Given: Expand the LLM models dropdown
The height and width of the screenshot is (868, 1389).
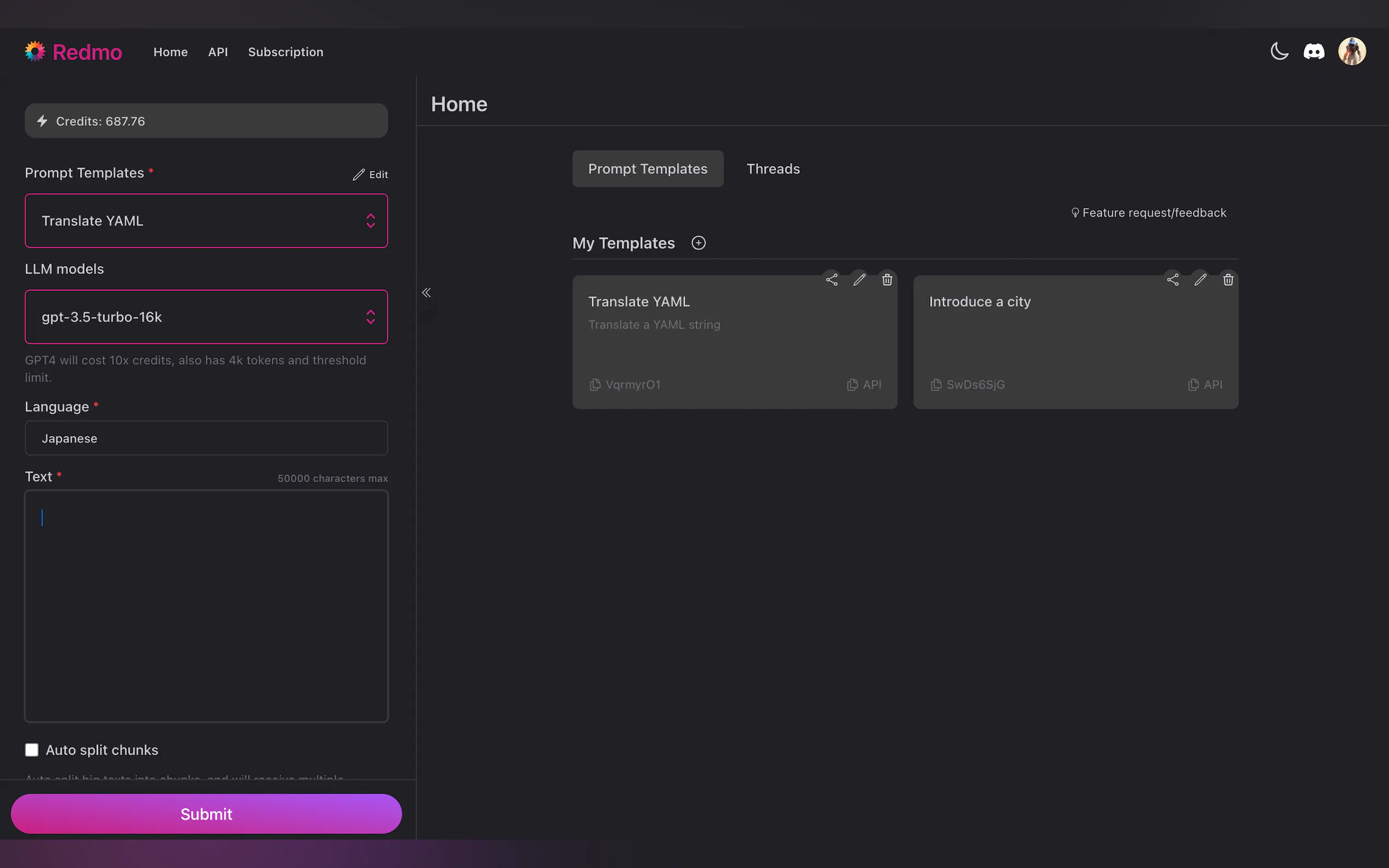Looking at the screenshot, I should [206, 317].
